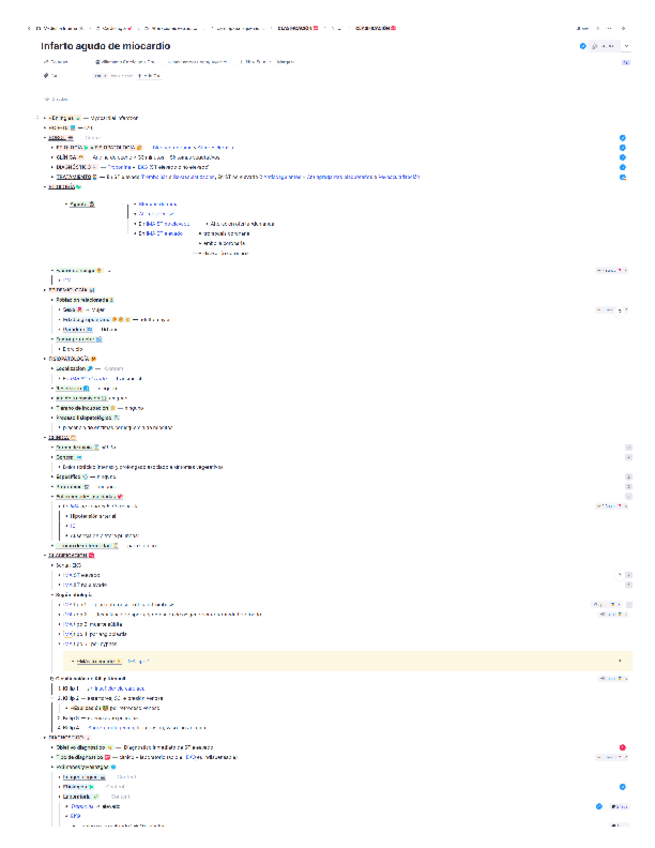Select the Objetivo diagnóstico row
Image resolution: width=655 pixels, height=848 pixels.
(x=135, y=747)
